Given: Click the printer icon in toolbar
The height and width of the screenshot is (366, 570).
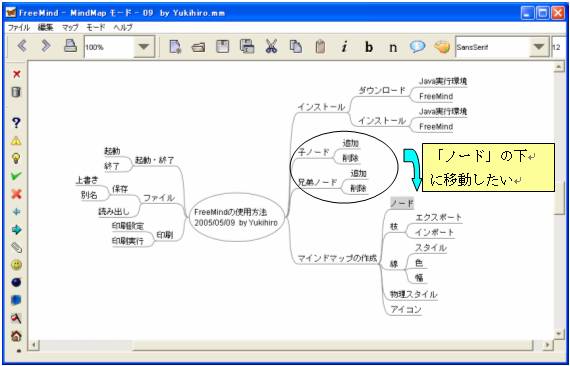Looking at the screenshot, I should coord(71,46).
